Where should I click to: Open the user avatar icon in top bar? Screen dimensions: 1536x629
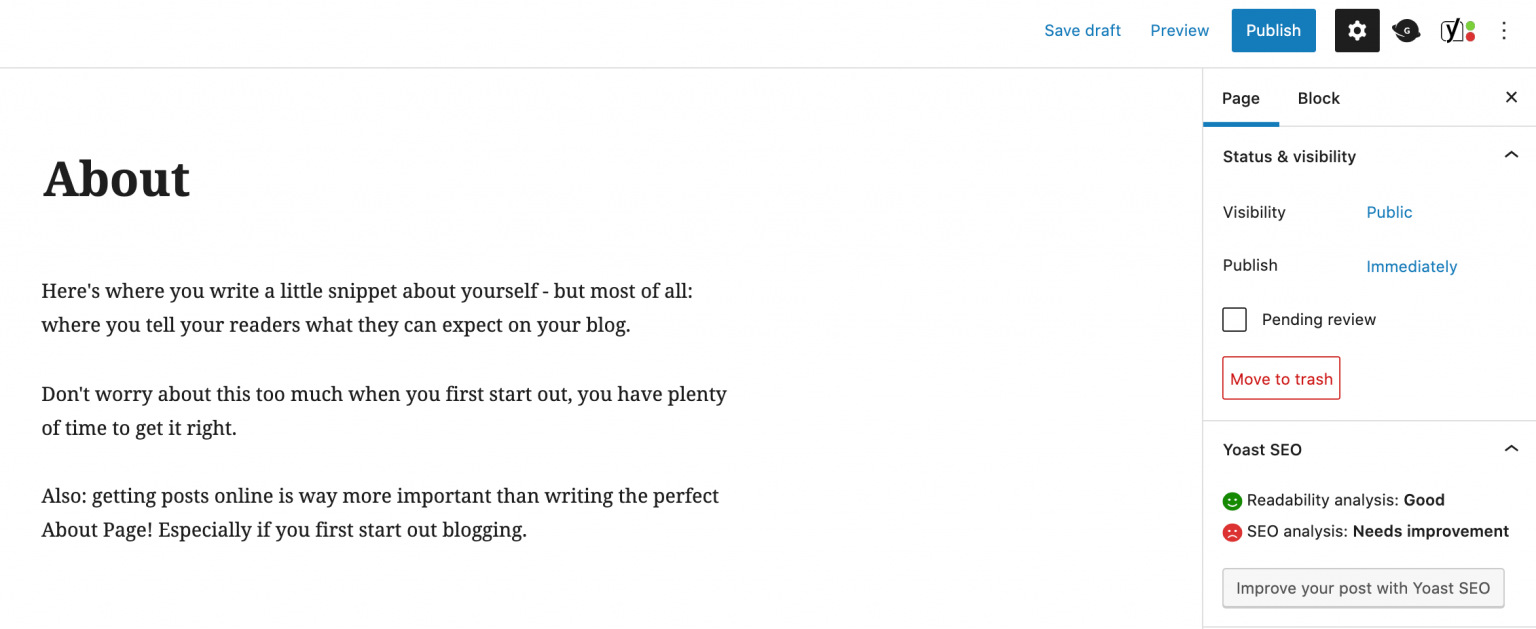tap(1406, 30)
